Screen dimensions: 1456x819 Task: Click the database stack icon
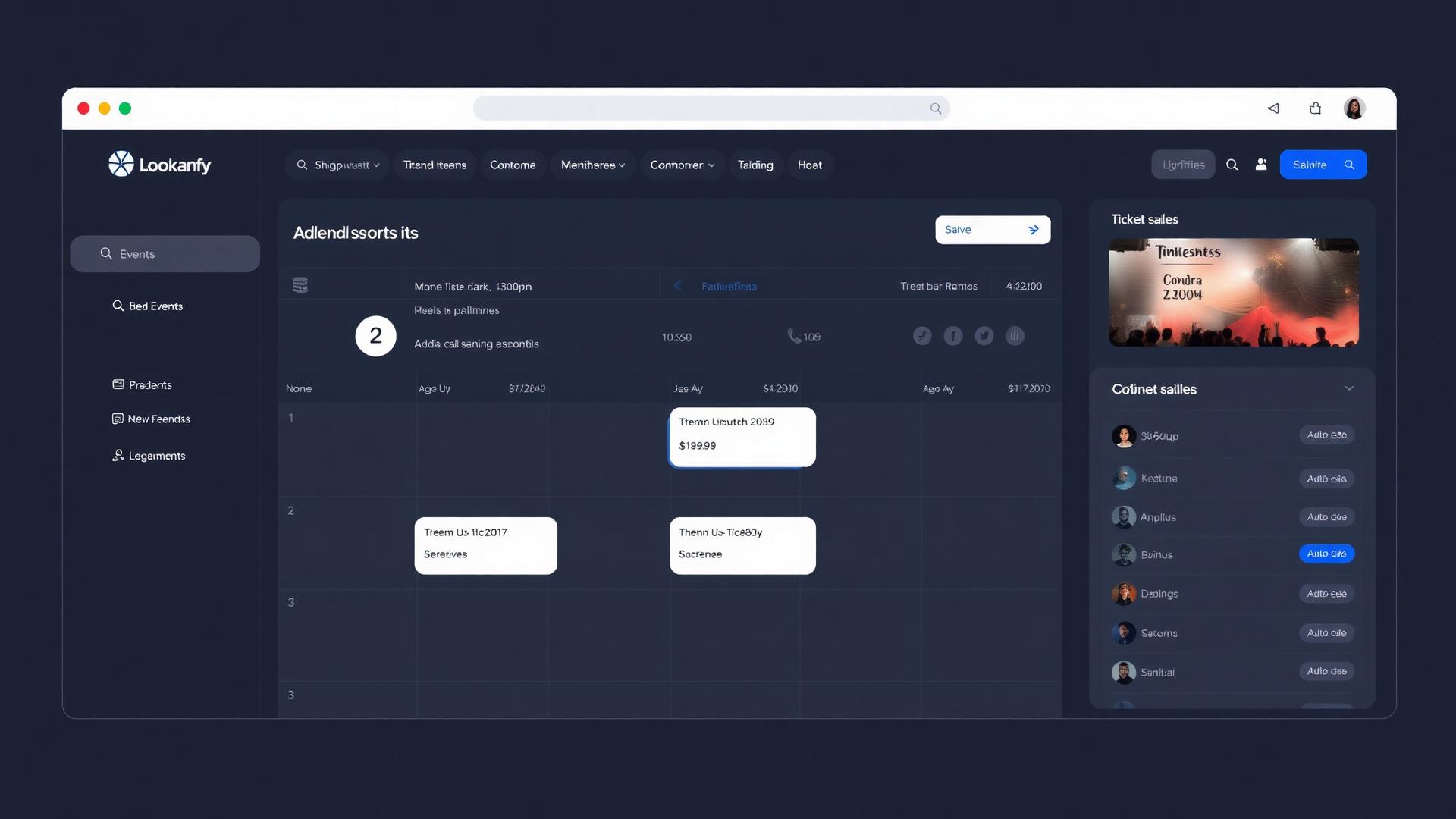300,285
